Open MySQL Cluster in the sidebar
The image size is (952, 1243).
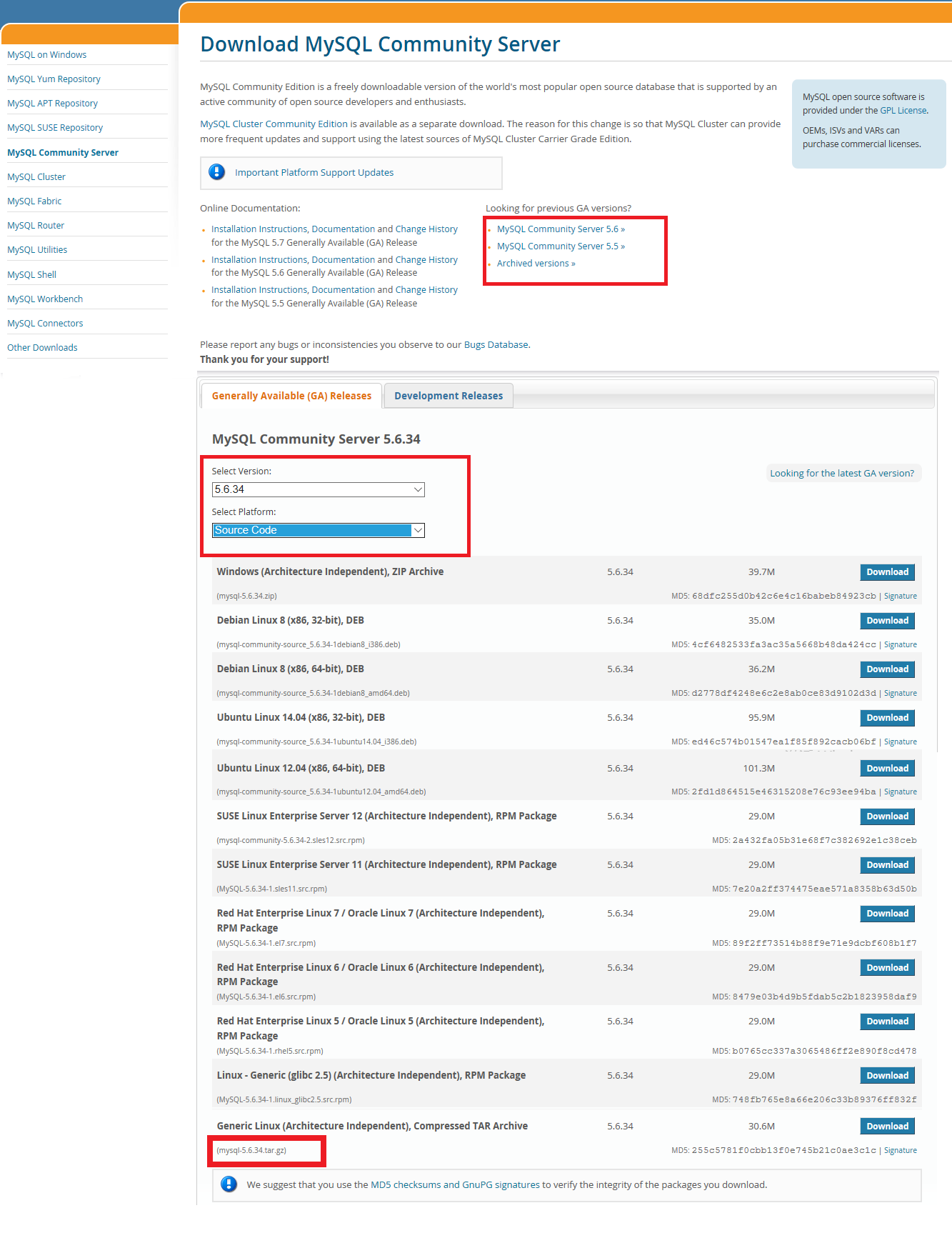tap(36, 177)
